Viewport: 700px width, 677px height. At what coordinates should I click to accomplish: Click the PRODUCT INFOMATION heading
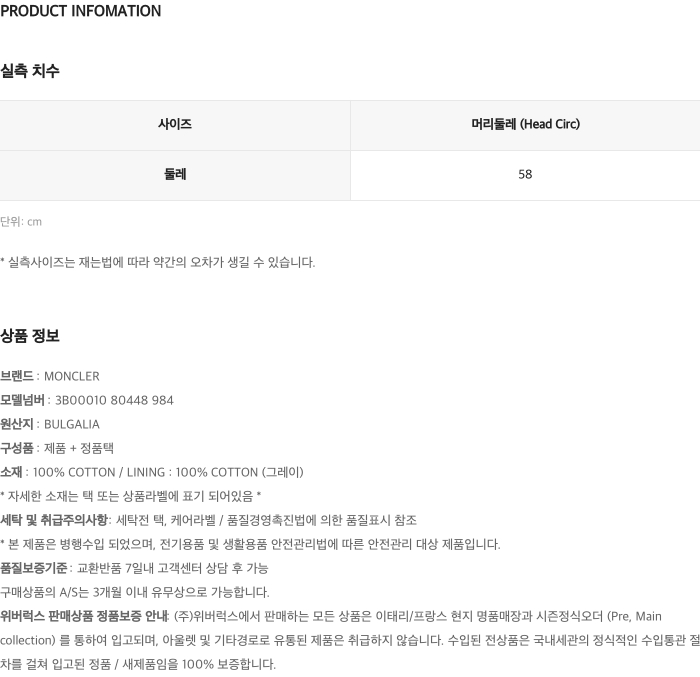click(x=80, y=11)
